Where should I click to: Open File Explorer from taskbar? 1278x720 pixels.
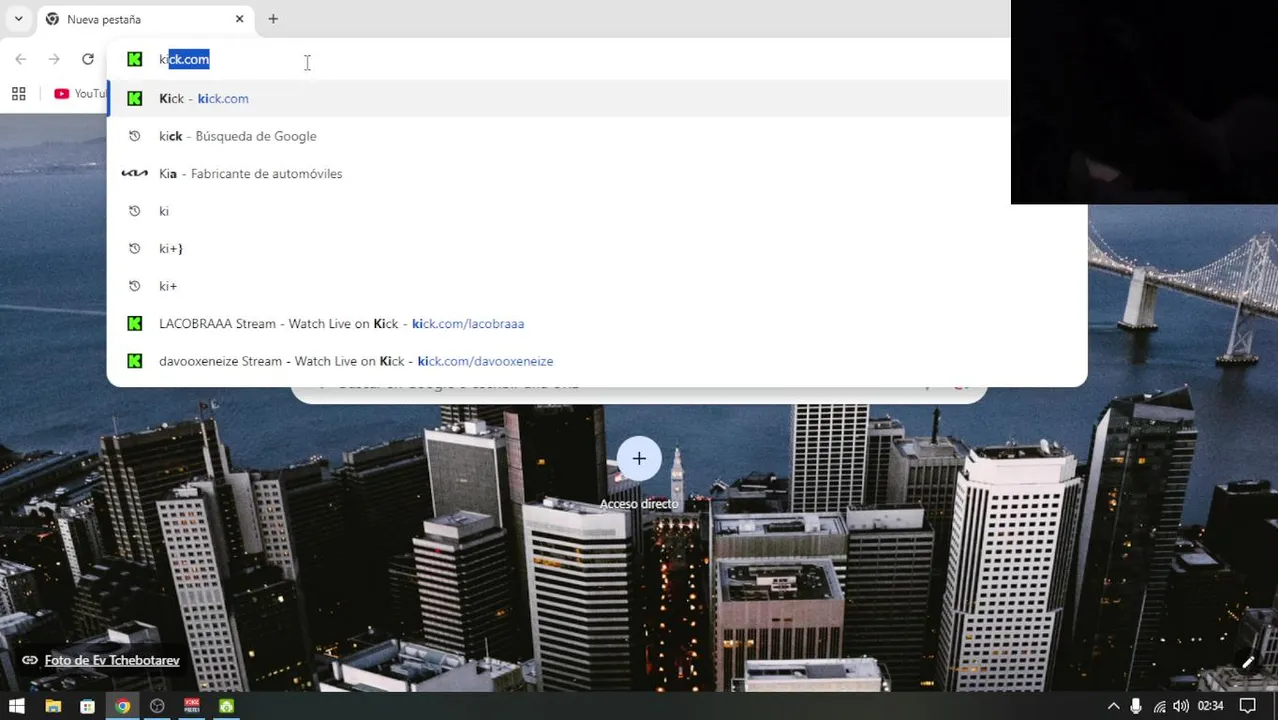click(53, 706)
